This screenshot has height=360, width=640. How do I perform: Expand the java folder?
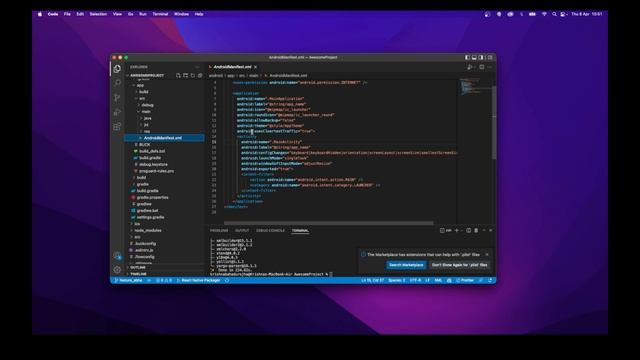[x=147, y=118]
